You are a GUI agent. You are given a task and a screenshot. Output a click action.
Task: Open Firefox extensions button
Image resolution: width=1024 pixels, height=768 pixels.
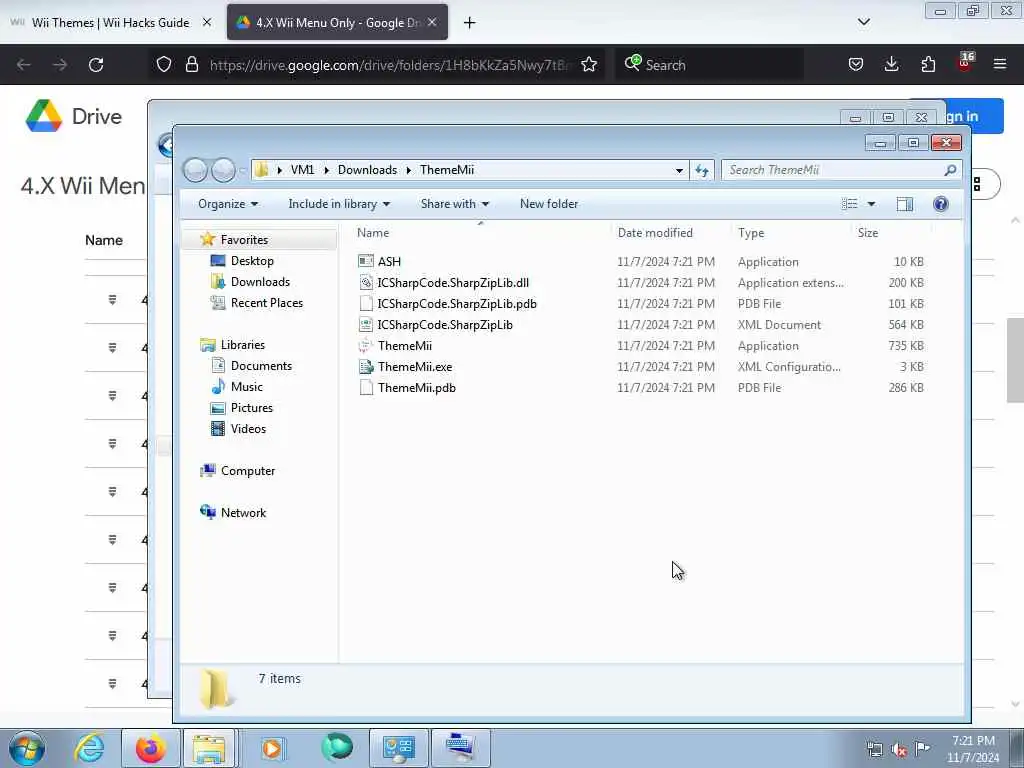pos(928,64)
